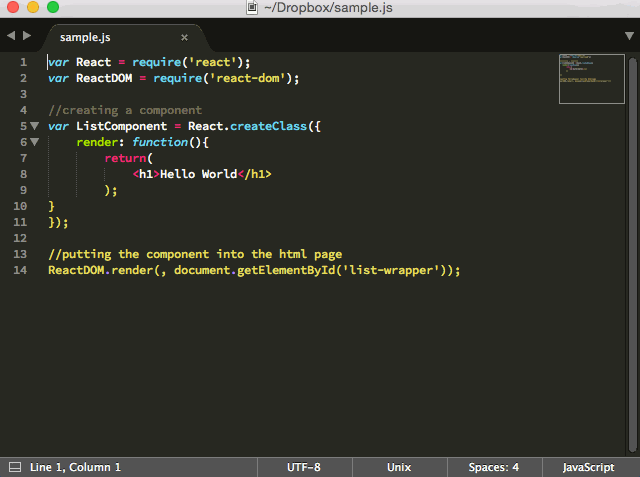Screen dimensions: 640x477
Task: Click the vertical scrollbar
Action: (633, 255)
